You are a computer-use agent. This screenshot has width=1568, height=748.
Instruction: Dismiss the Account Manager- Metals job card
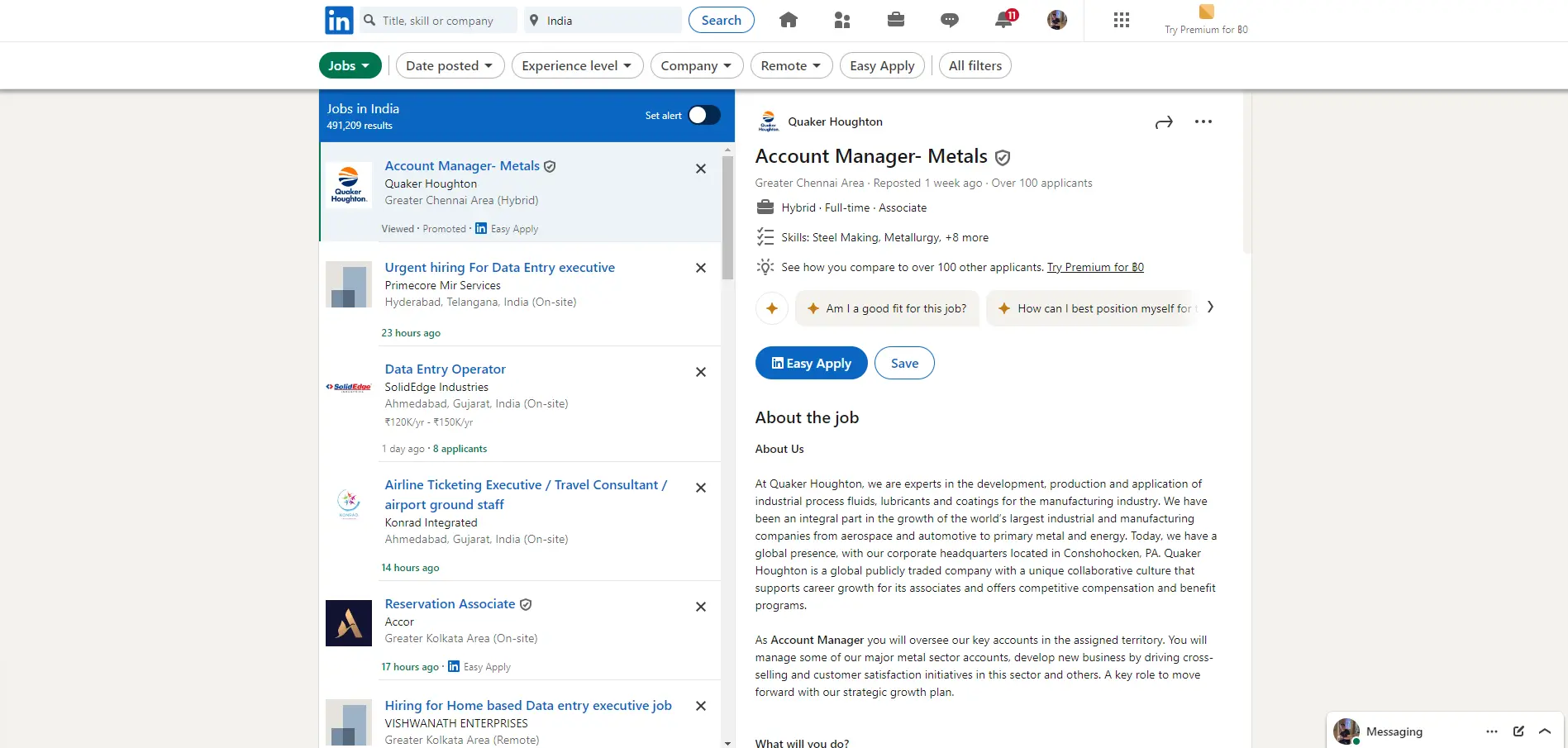701,169
